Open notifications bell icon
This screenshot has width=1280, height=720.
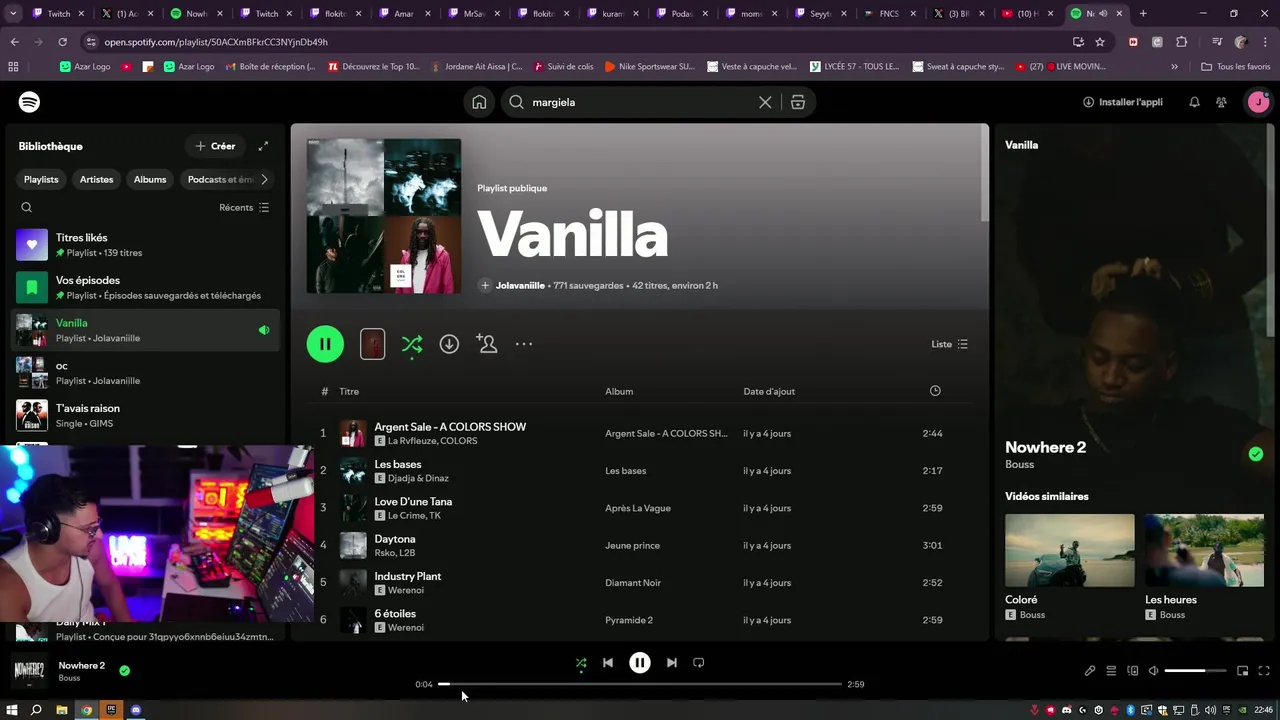[1194, 102]
